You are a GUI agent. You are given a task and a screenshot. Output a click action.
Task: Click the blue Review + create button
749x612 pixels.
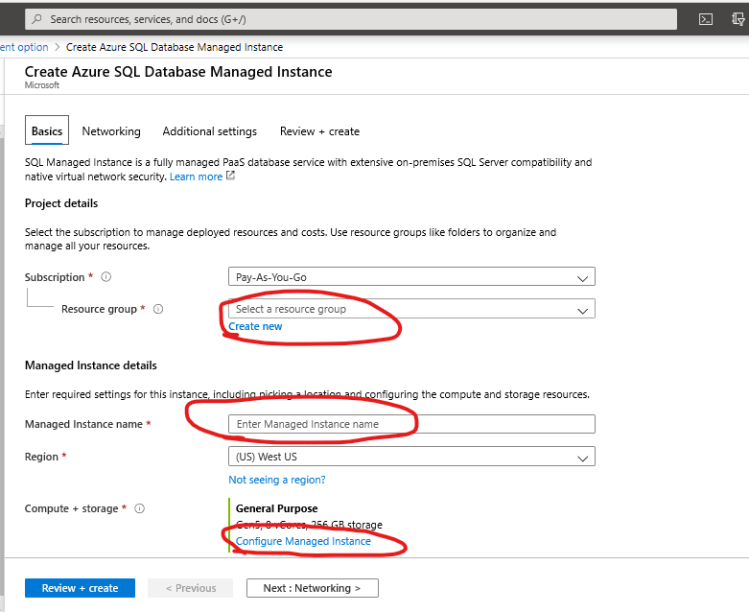80,588
